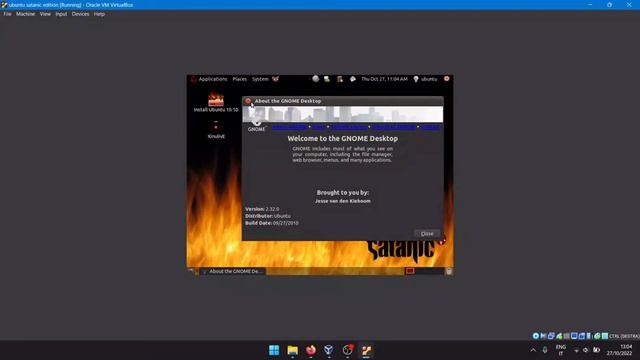The image size is (640, 360).
Task: Click the USB indicator in VirtualBox status bar
Action: pyautogui.click(x=559, y=336)
